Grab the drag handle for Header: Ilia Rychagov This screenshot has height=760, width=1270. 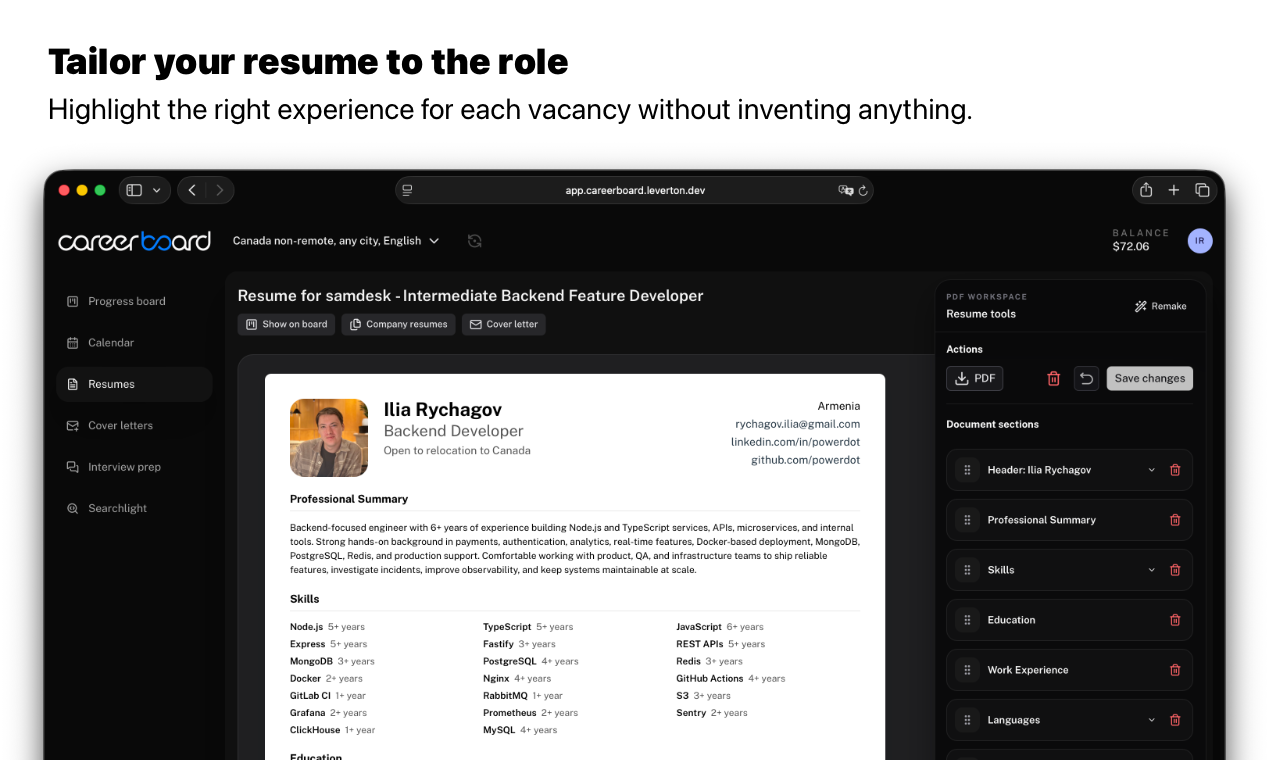pyautogui.click(x=967, y=470)
